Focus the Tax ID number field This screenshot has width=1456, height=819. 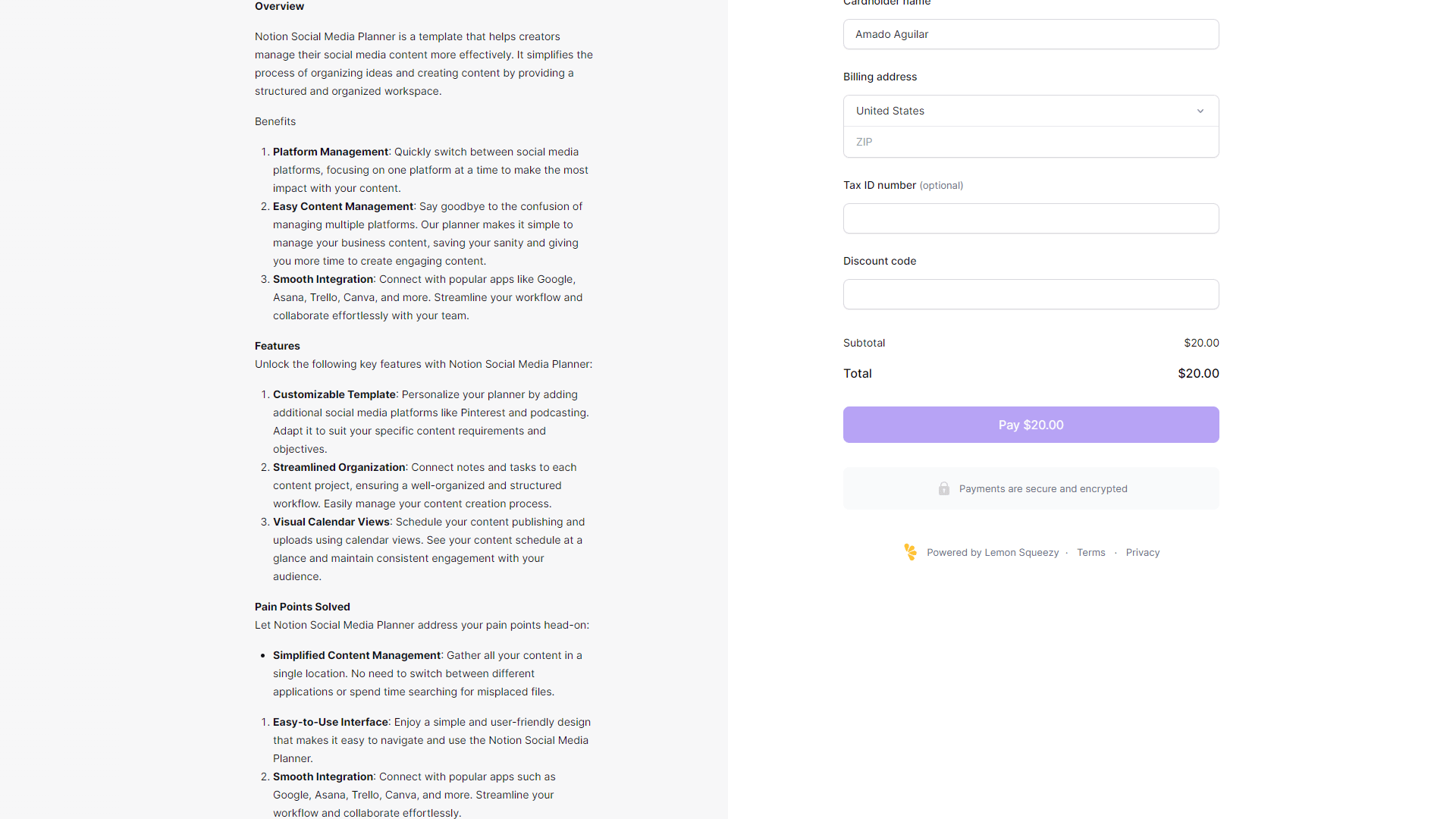pos(1031,218)
